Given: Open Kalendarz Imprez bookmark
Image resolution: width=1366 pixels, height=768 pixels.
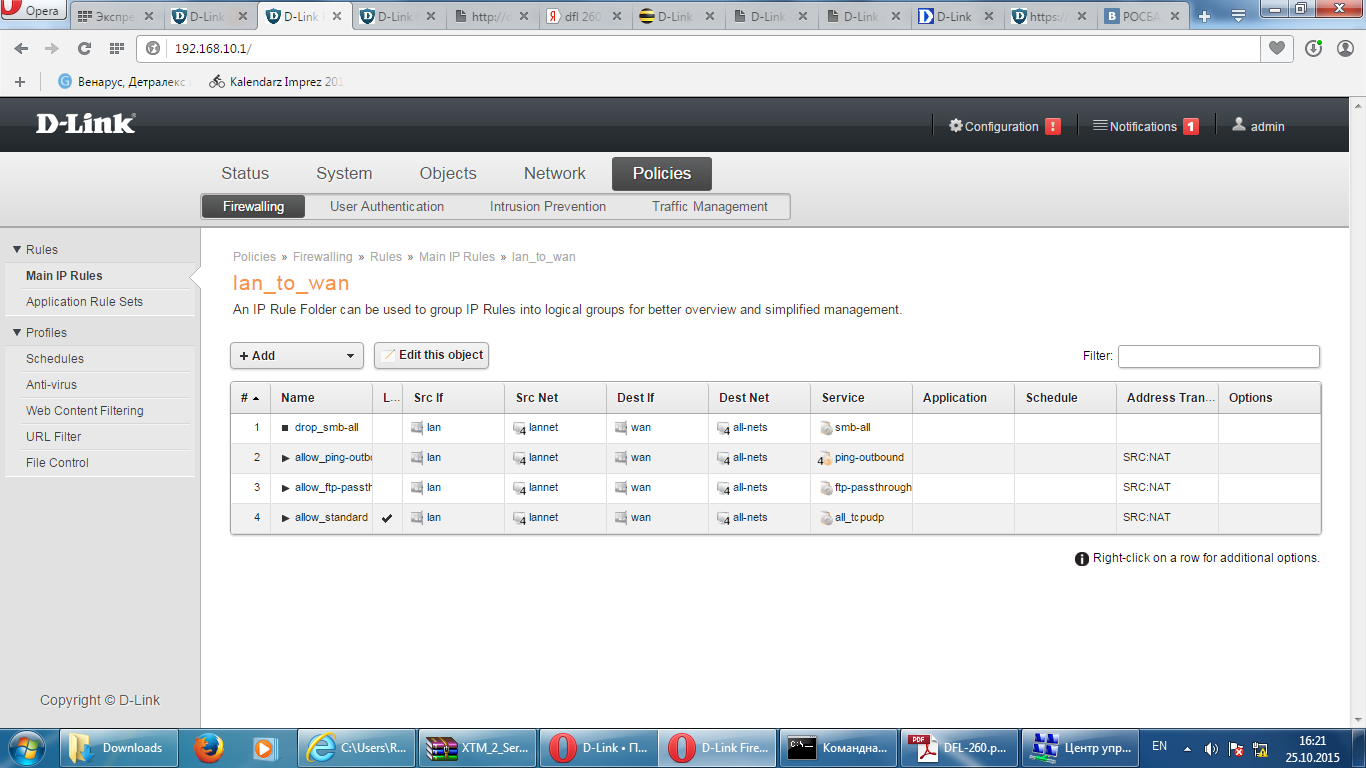Looking at the screenshot, I should tap(276, 82).
